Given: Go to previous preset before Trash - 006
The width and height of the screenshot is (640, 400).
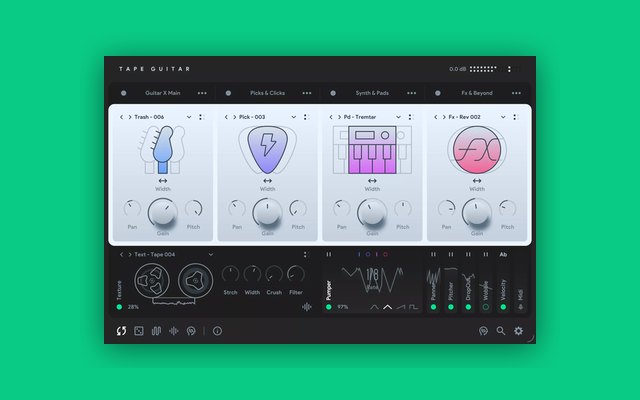Looking at the screenshot, I should (x=121, y=117).
